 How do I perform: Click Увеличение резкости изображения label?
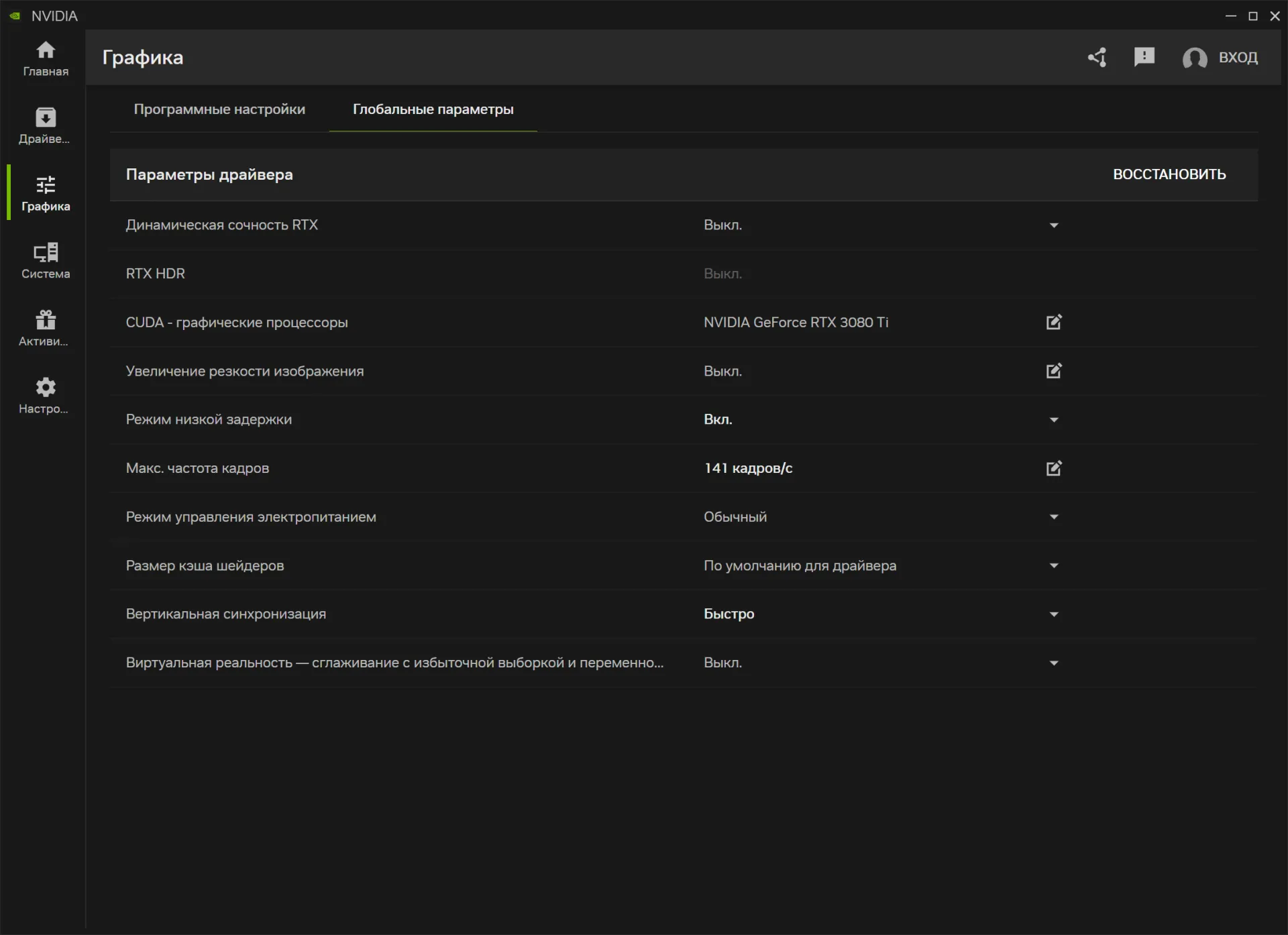click(x=245, y=371)
